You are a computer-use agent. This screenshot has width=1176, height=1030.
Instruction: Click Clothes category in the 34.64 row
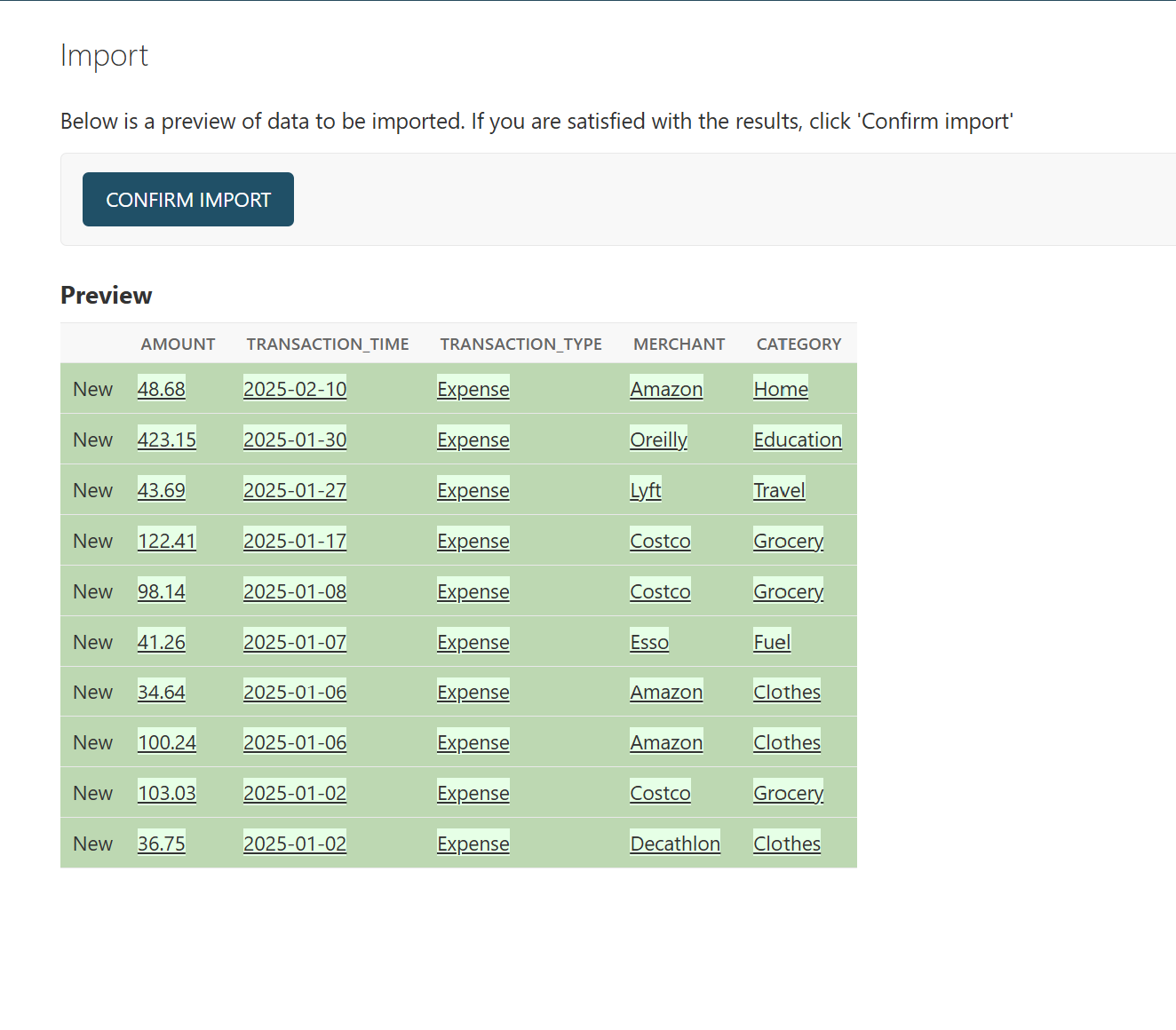787,692
